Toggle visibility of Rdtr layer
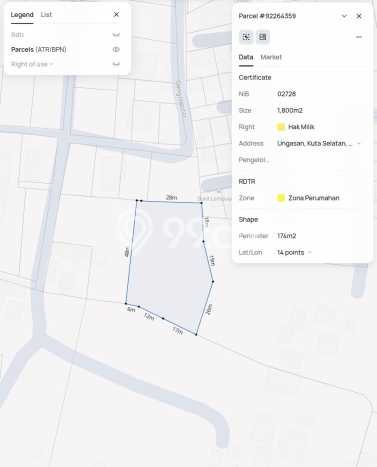377x467 pixels. (x=116, y=35)
